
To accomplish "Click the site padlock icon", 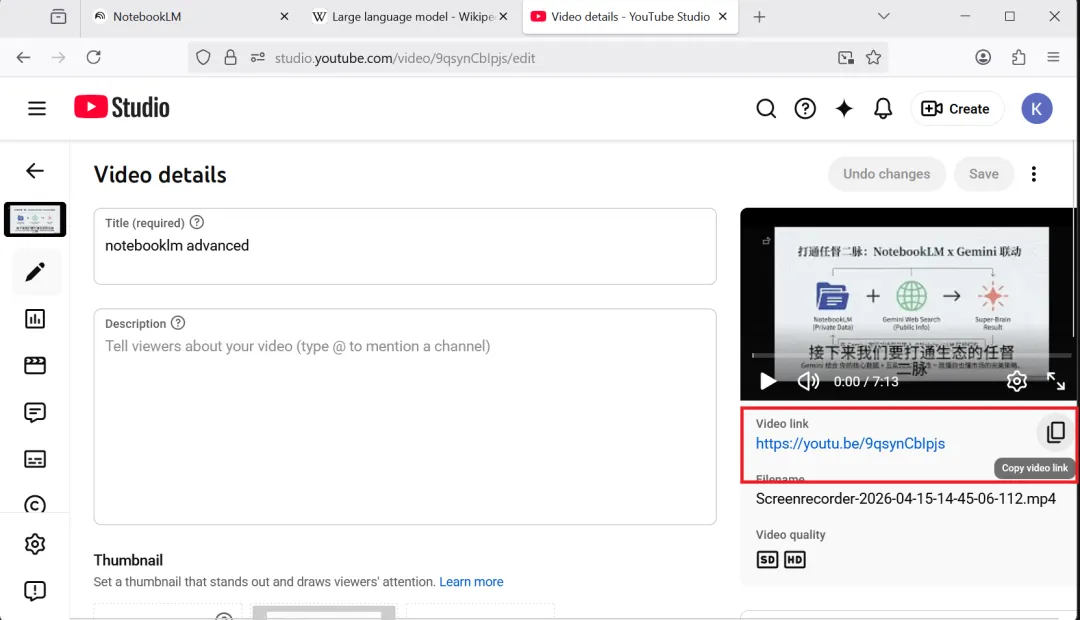I will click(231, 58).
